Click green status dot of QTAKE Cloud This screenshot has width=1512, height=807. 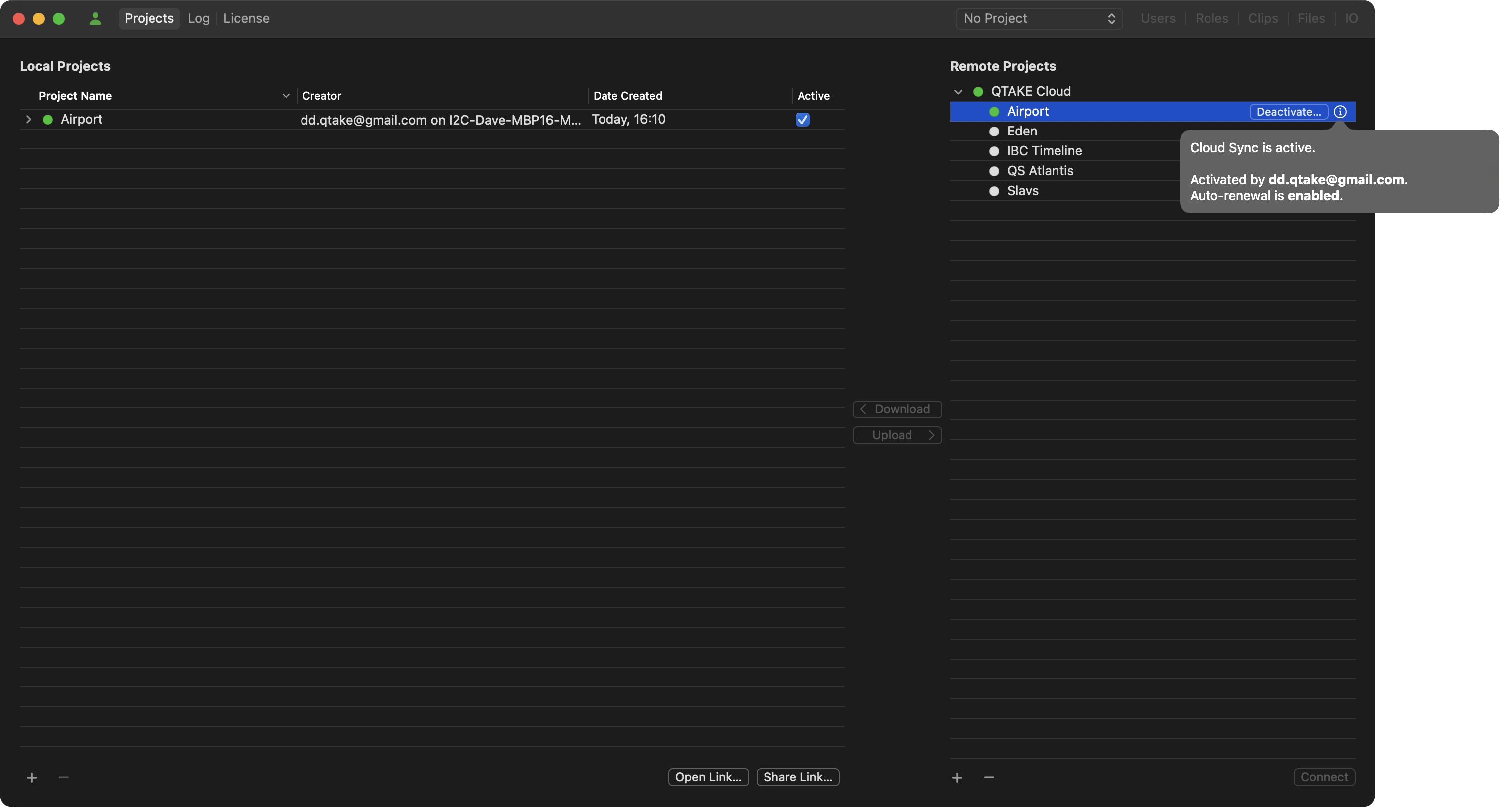click(x=978, y=92)
